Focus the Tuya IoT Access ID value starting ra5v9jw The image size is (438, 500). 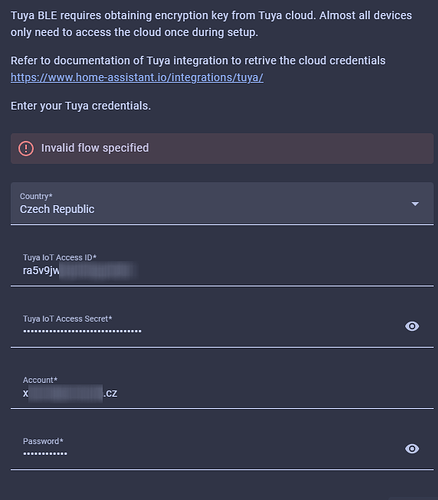coord(79,270)
